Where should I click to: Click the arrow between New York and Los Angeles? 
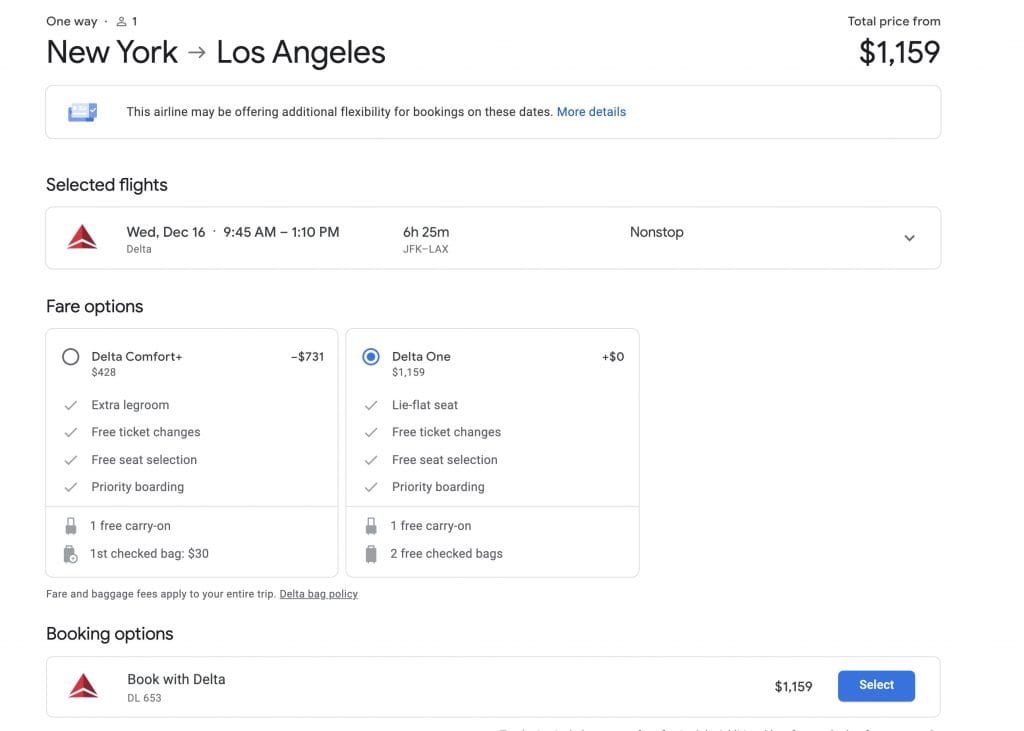[x=197, y=52]
